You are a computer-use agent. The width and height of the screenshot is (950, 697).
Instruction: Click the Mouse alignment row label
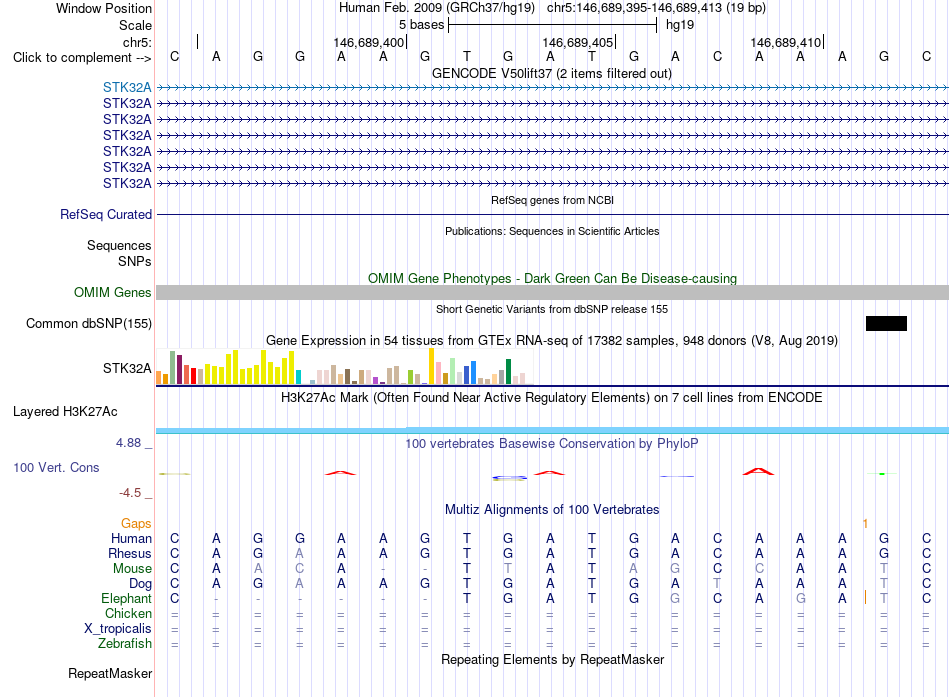pos(132,569)
